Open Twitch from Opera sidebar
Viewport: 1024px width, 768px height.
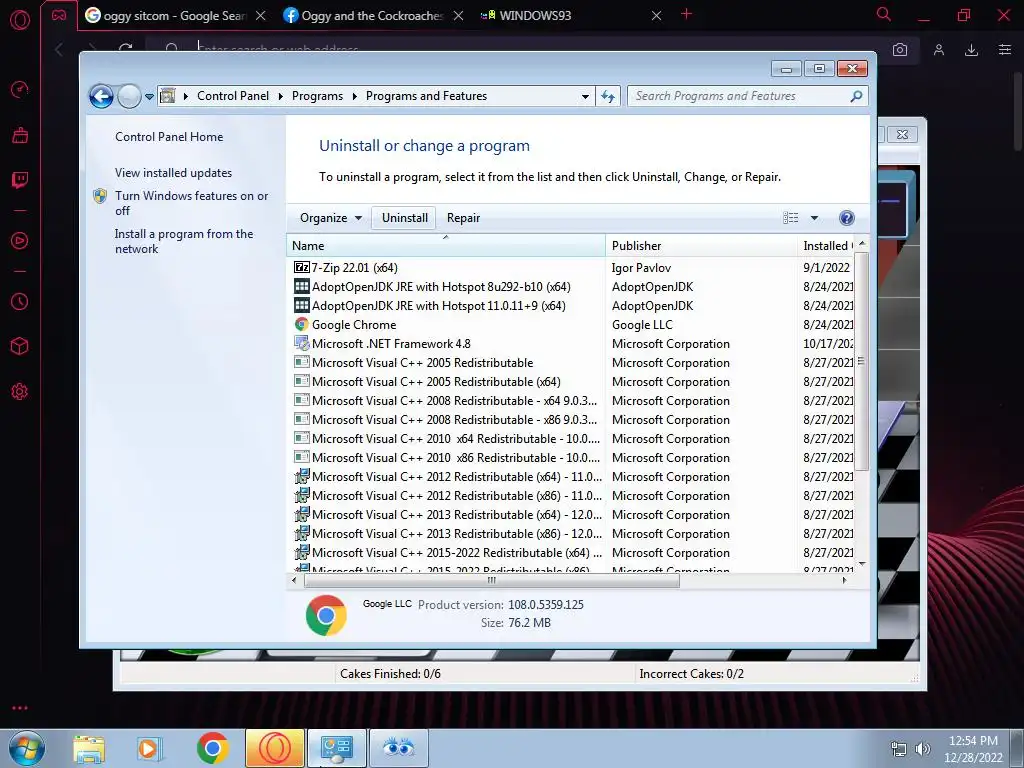tap(20, 180)
